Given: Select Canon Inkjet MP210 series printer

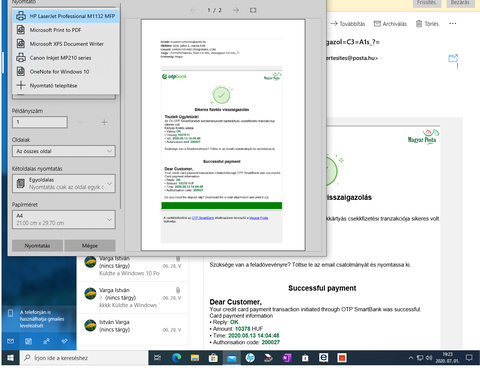Looking at the screenshot, I should pos(66,58).
